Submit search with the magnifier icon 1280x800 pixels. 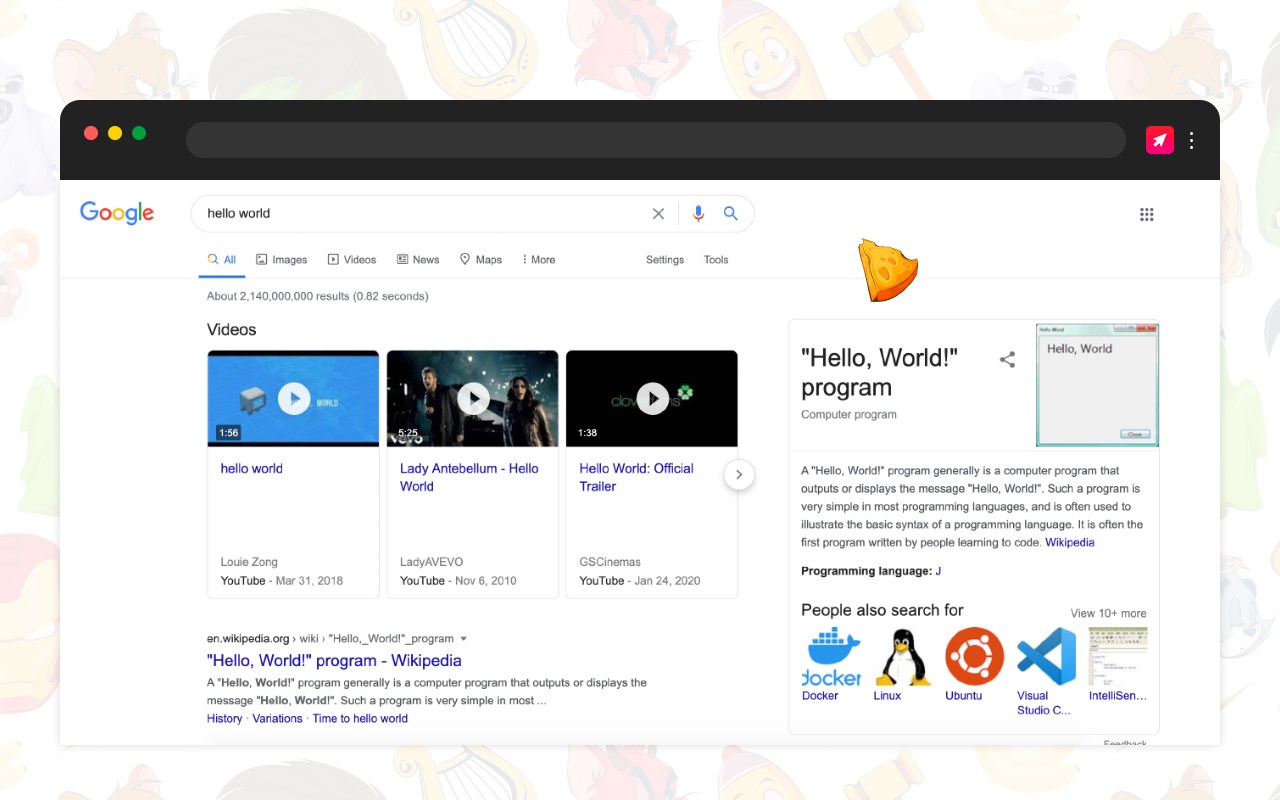[x=731, y=213]
